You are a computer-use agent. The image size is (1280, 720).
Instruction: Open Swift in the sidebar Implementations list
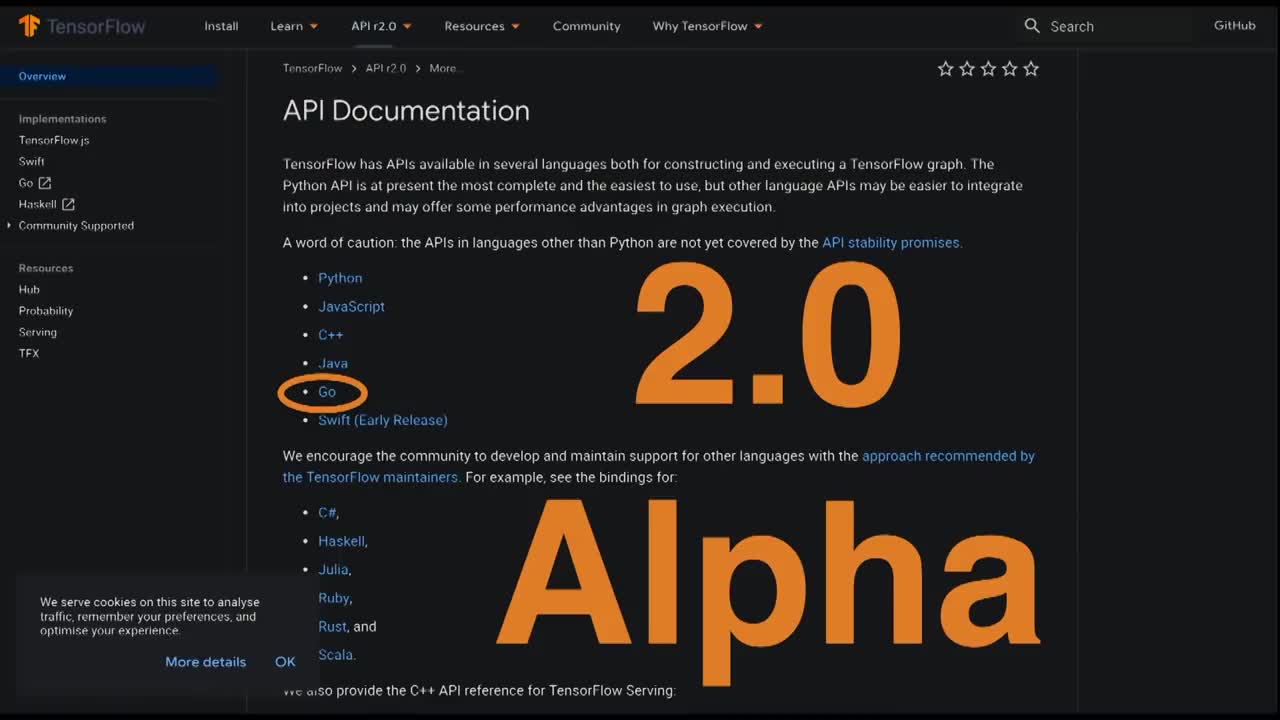tap(31, 161)
